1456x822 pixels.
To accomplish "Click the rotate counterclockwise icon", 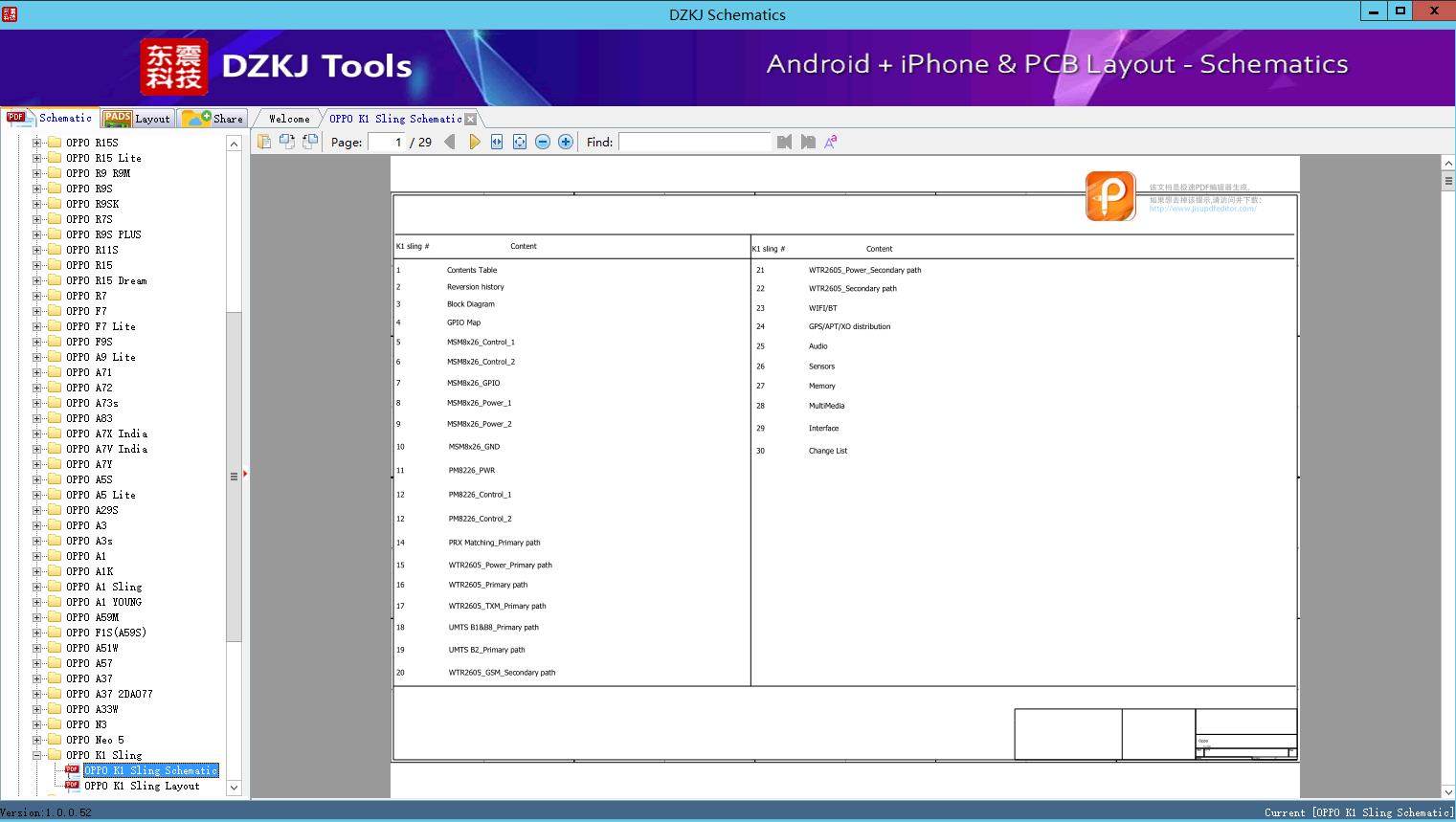I will point(287,142).
